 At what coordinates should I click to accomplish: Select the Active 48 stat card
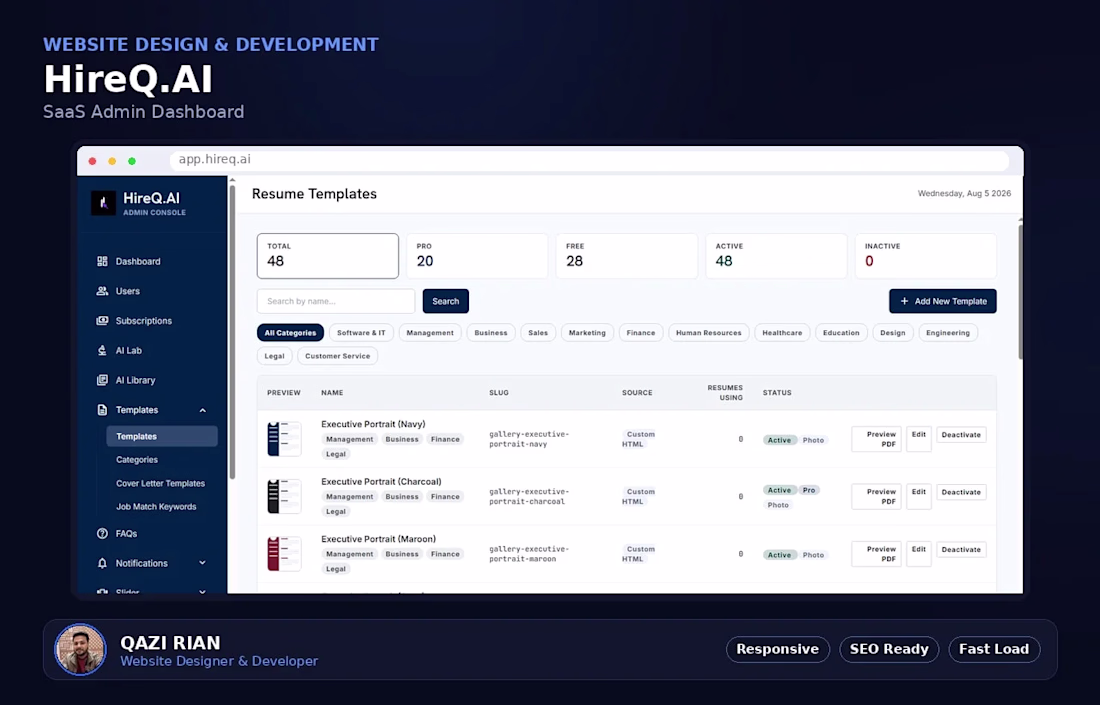pos(776,256)
